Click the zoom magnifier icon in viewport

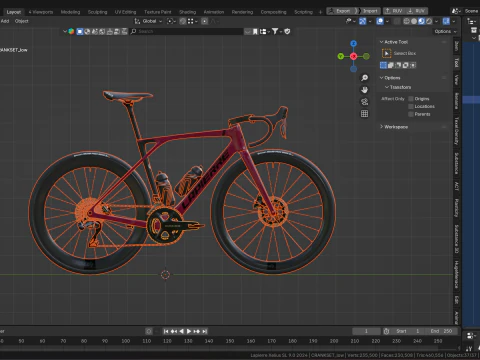[365, 78]
